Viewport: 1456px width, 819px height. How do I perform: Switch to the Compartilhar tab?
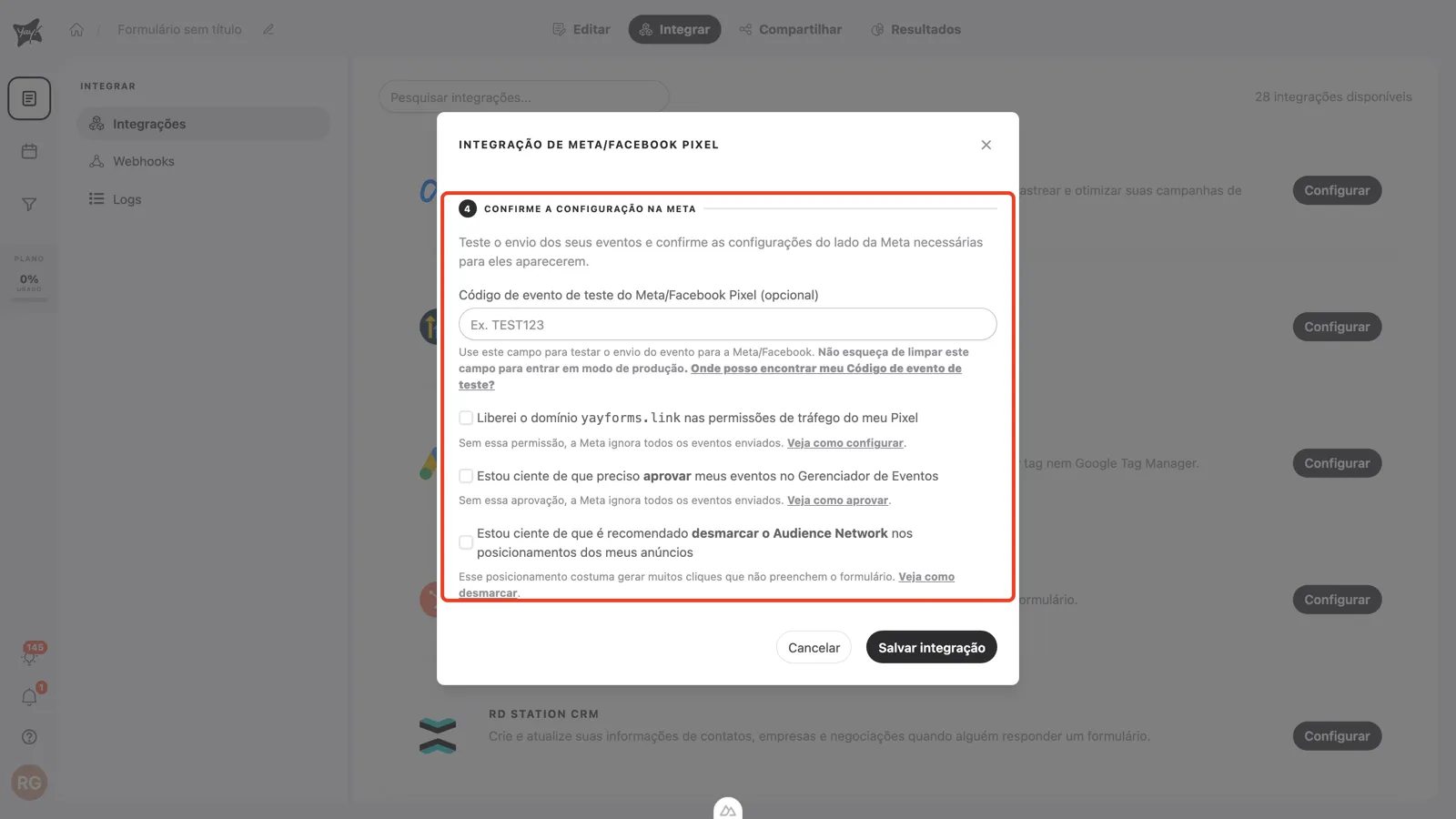point(791,29)
